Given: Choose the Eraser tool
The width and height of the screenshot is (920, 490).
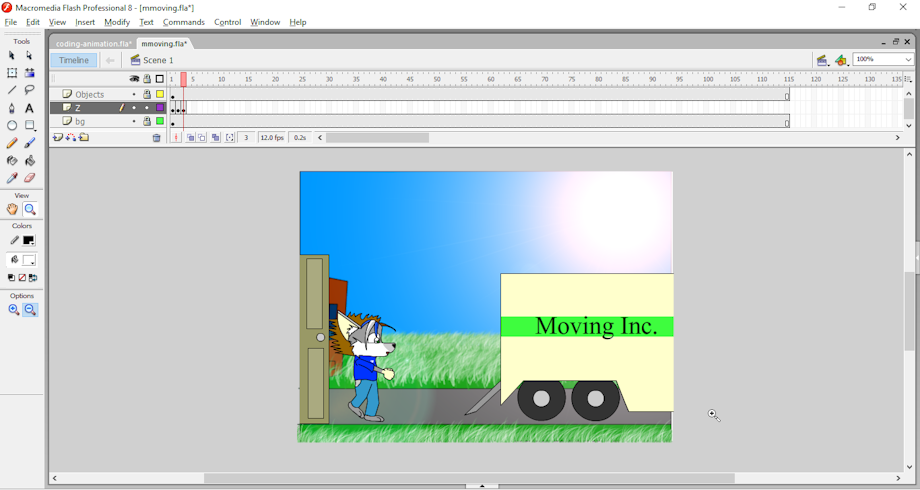Looking at the screenshot, I should (x=30, y=178).
